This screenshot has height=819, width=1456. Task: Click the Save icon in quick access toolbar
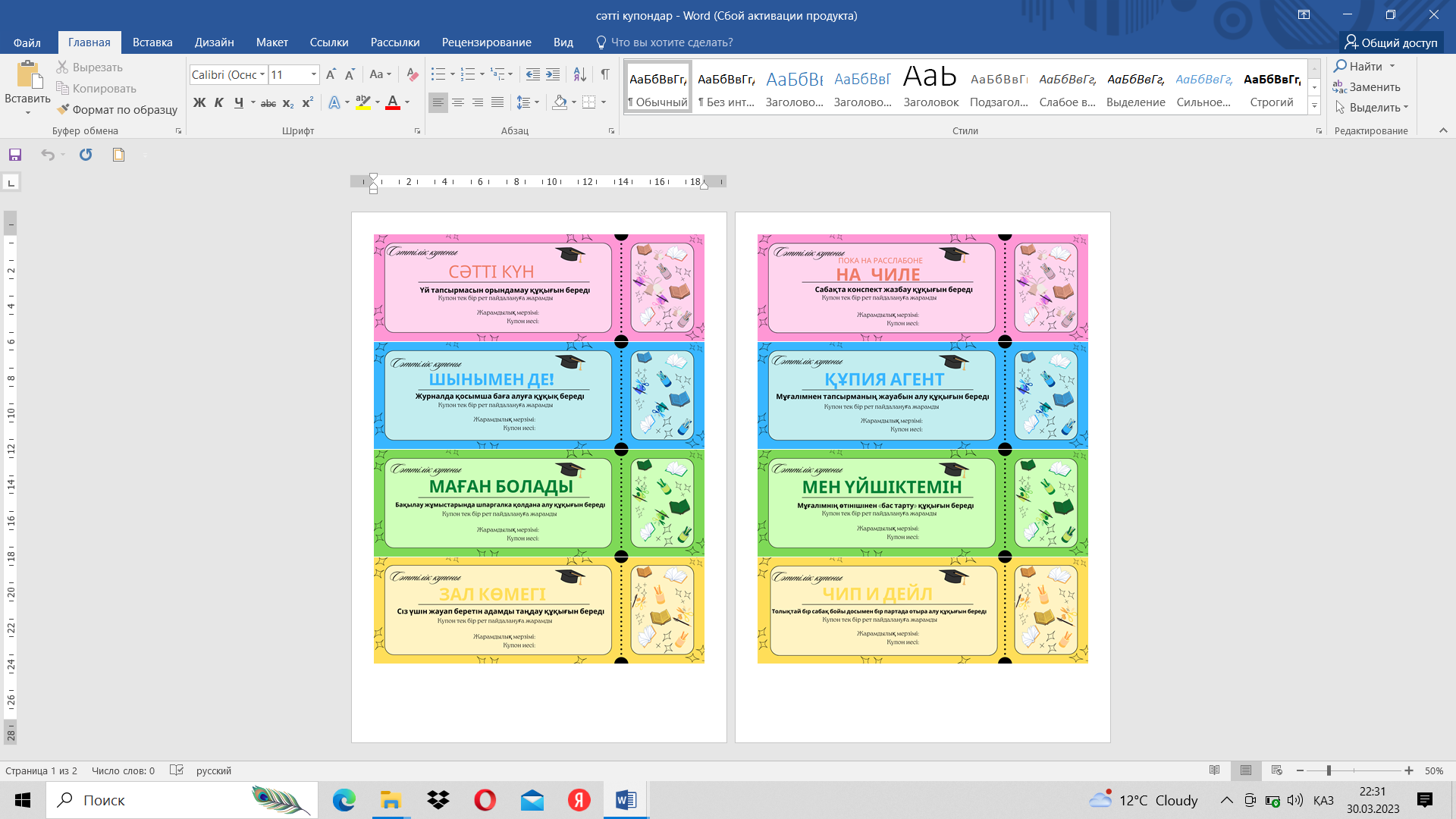pos(15,155)
